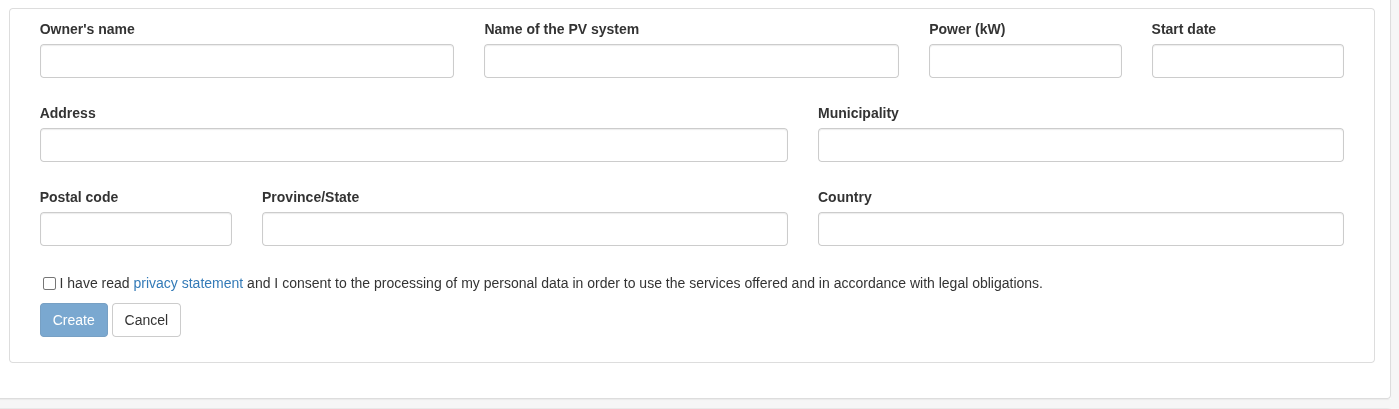Viewport: 1399px width, 409px height.
Task: Click the "Start date" label
Action: click(1183, 29)
